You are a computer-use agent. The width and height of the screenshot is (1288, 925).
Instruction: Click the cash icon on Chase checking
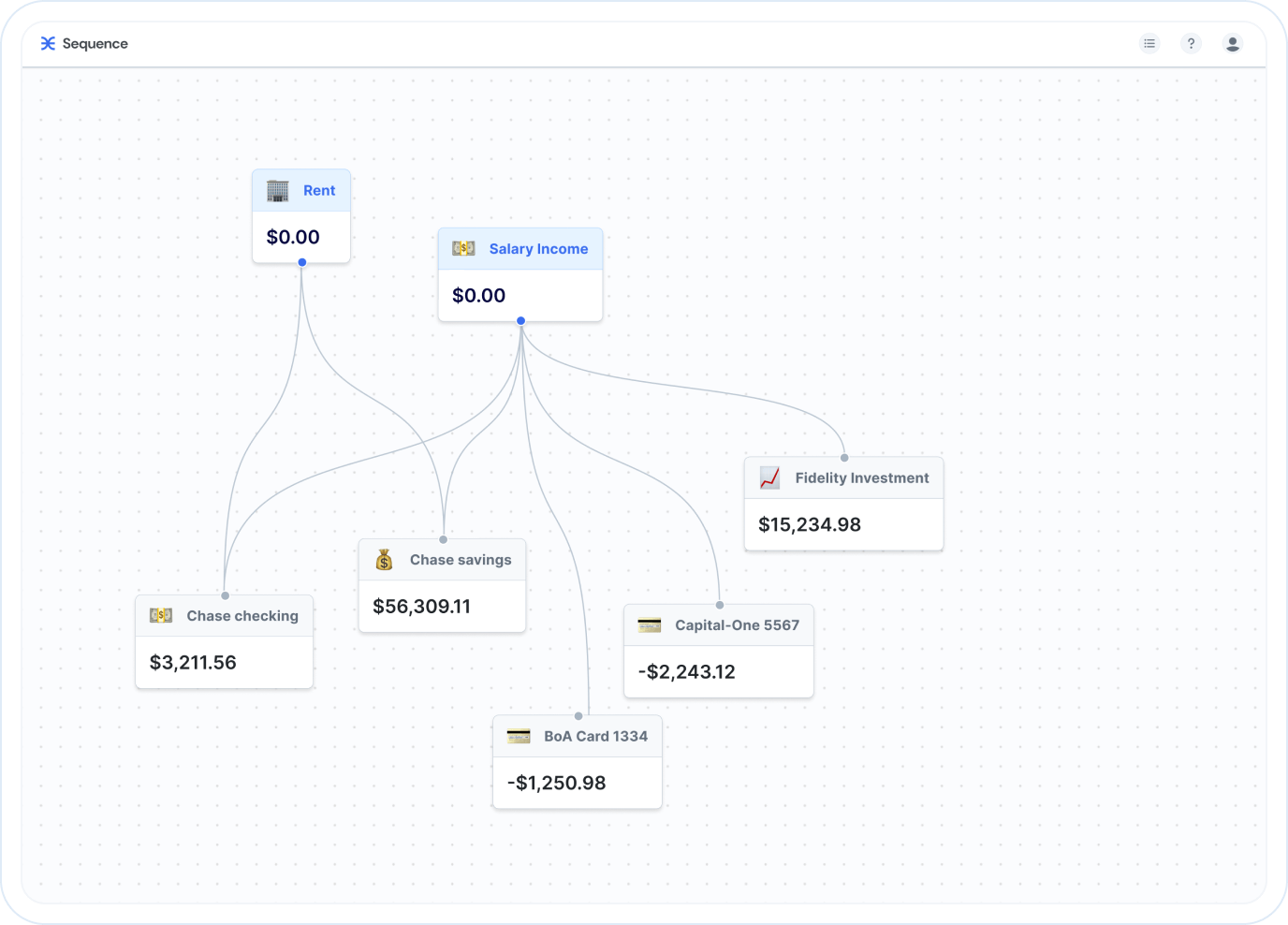tap(161, 616)
